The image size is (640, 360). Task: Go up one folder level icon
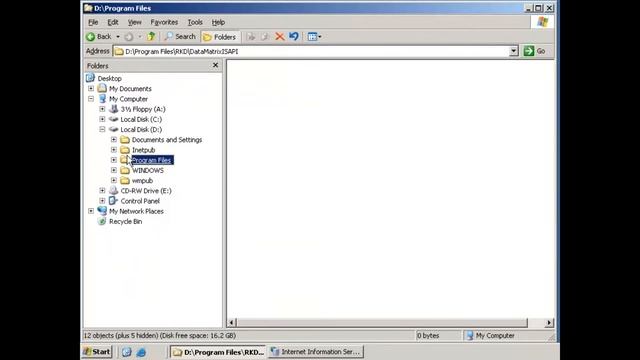(151, 37)
